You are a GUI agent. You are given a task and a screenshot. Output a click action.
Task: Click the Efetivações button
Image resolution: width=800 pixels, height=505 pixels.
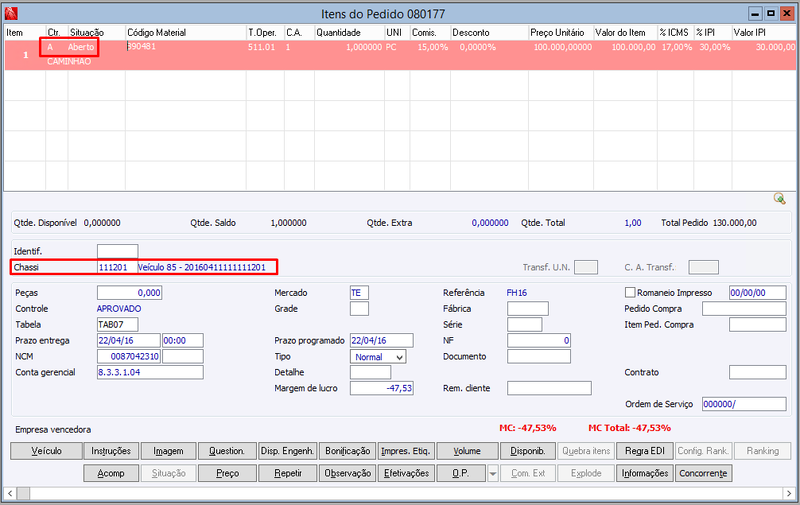pos(406,473)
